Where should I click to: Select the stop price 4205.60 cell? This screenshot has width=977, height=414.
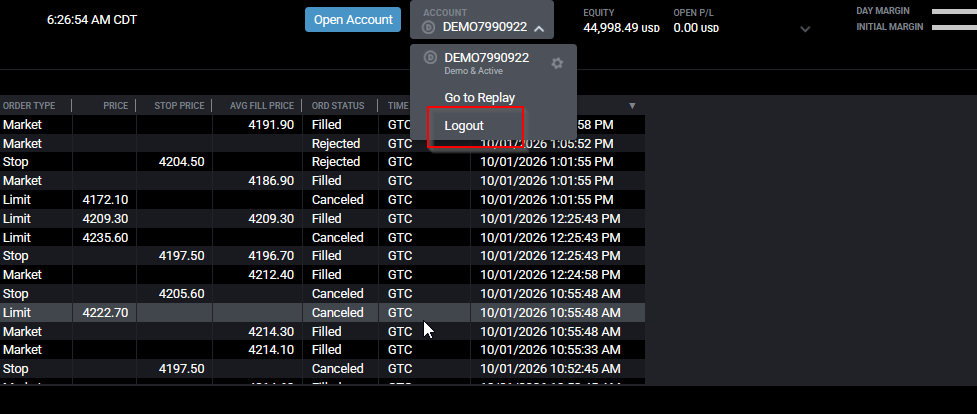pos(181,294)
